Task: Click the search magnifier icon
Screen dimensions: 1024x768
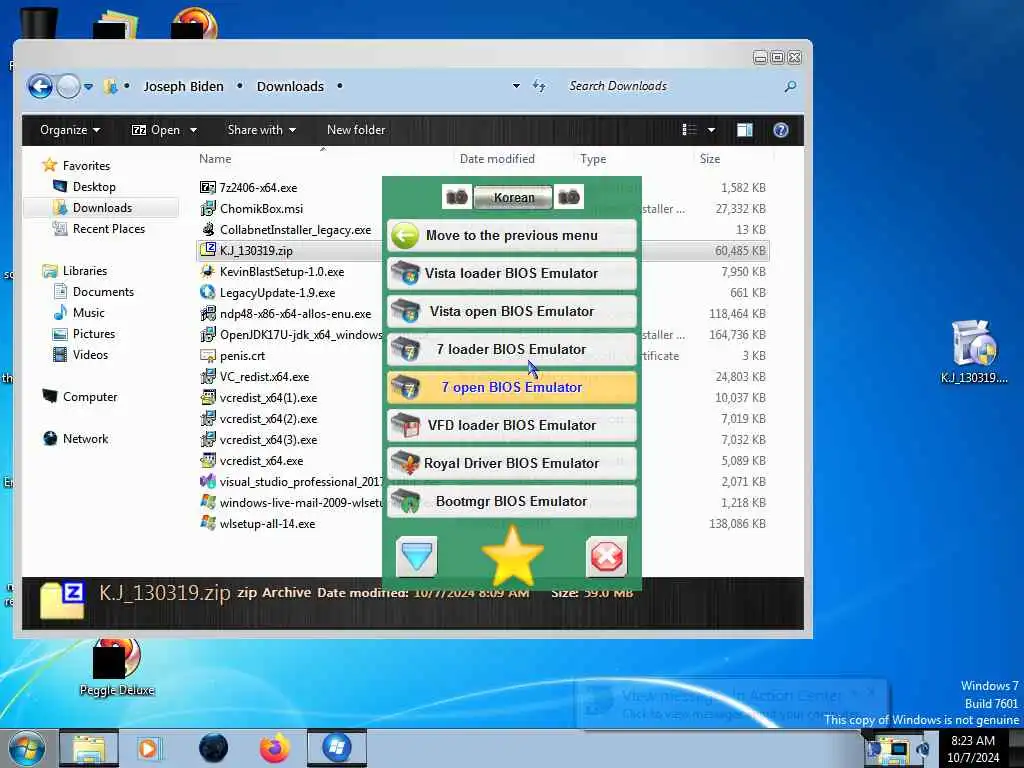Action: coord(790,86)
